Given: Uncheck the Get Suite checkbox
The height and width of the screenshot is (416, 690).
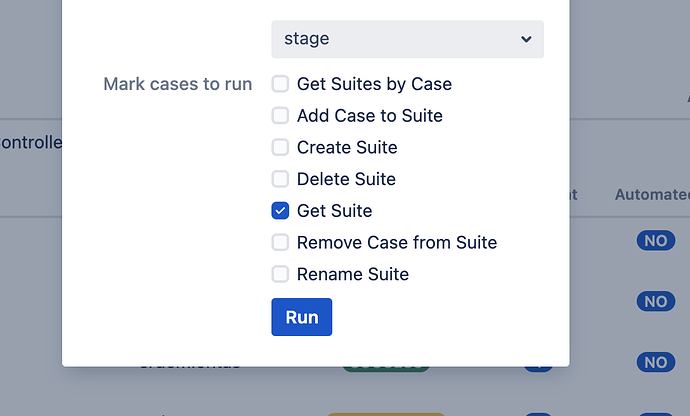Looking at the screenshot, I should (x=280, y=211).
